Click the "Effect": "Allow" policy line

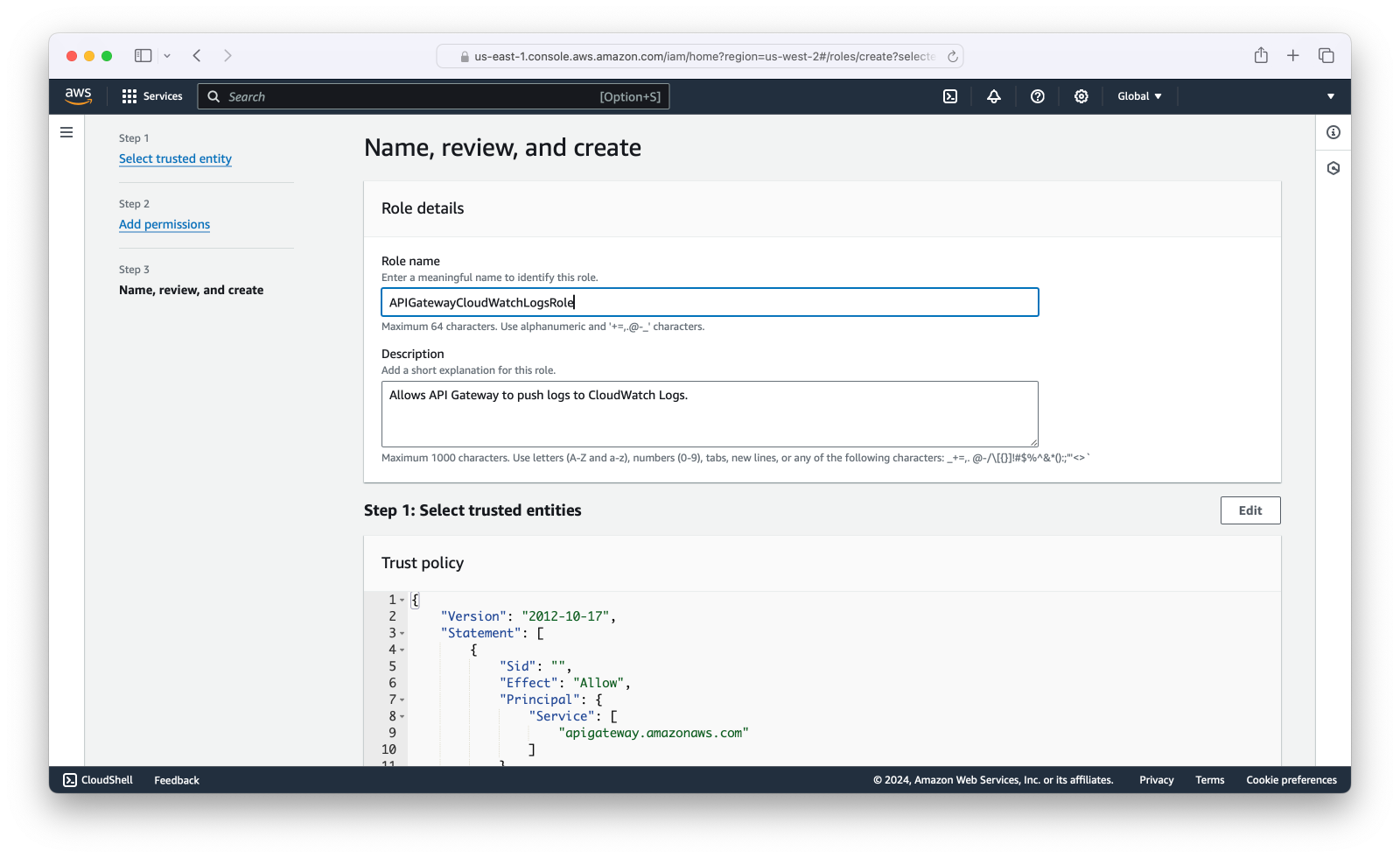[x=565, y=683]
